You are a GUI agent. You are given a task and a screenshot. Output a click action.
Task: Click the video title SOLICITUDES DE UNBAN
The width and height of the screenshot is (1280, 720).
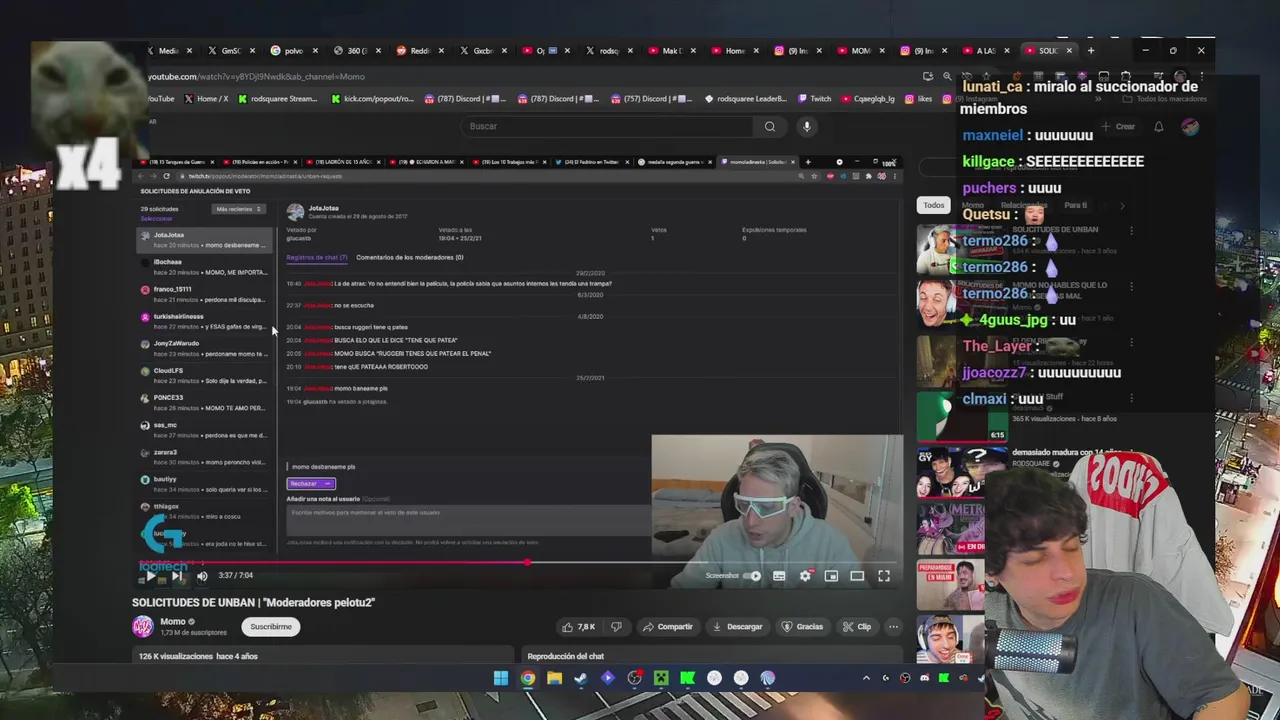coord(253,602)
